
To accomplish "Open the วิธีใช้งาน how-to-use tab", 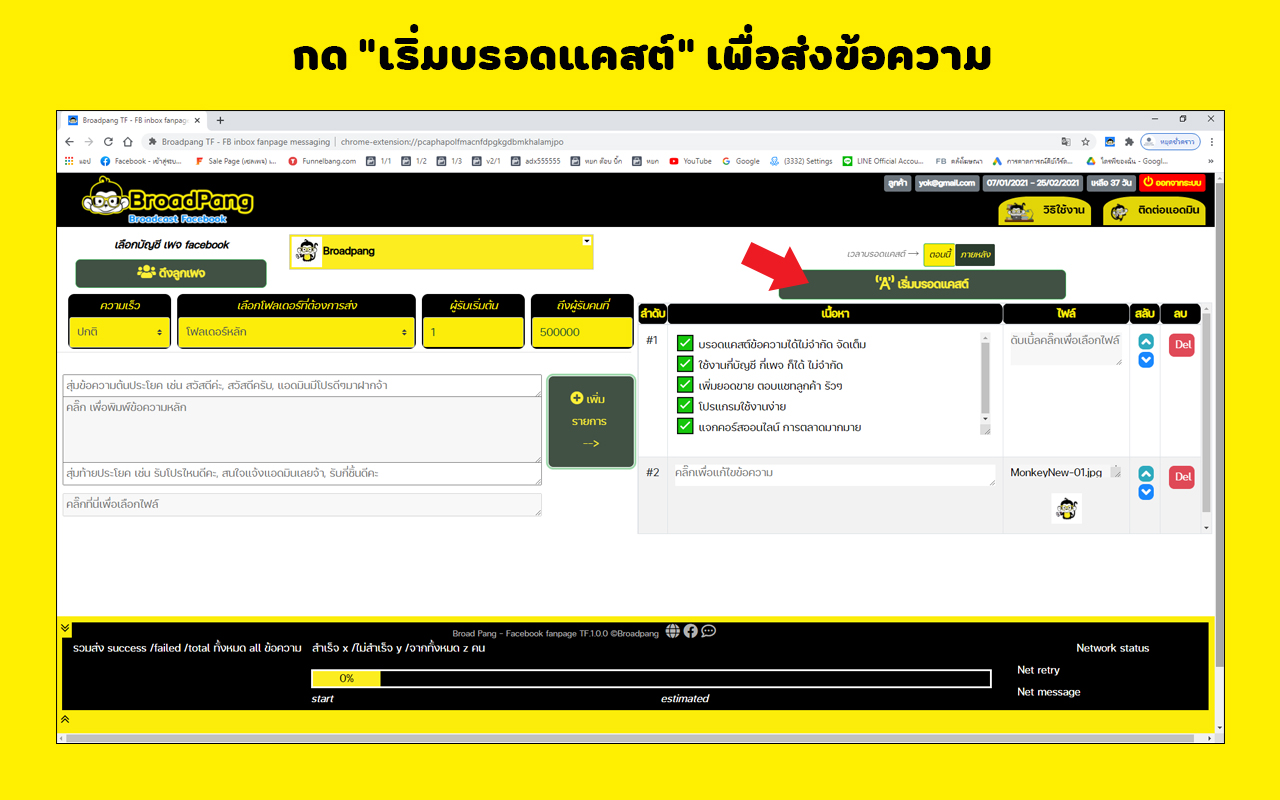I will [1045, 211].
